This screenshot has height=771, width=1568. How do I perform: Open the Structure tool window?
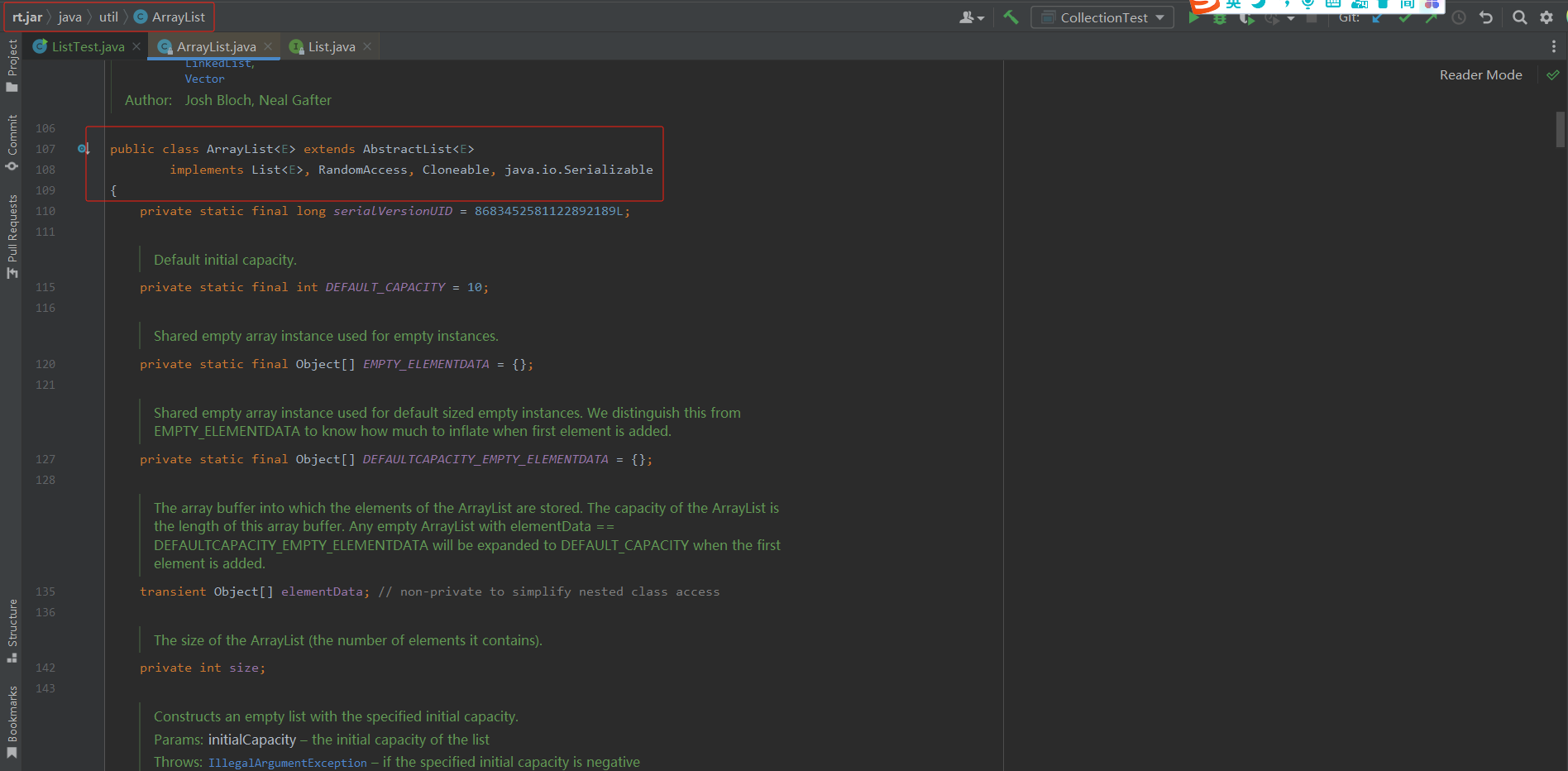[12, 630]
